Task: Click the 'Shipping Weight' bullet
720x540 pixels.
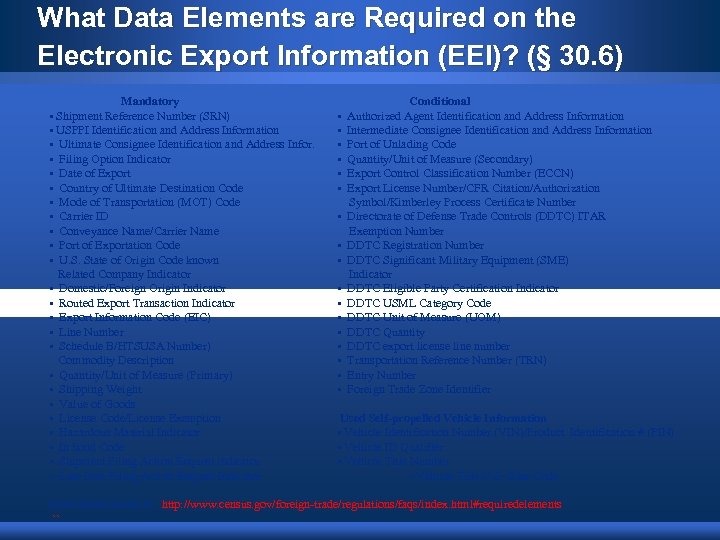Action: click(x=100, y=389)
